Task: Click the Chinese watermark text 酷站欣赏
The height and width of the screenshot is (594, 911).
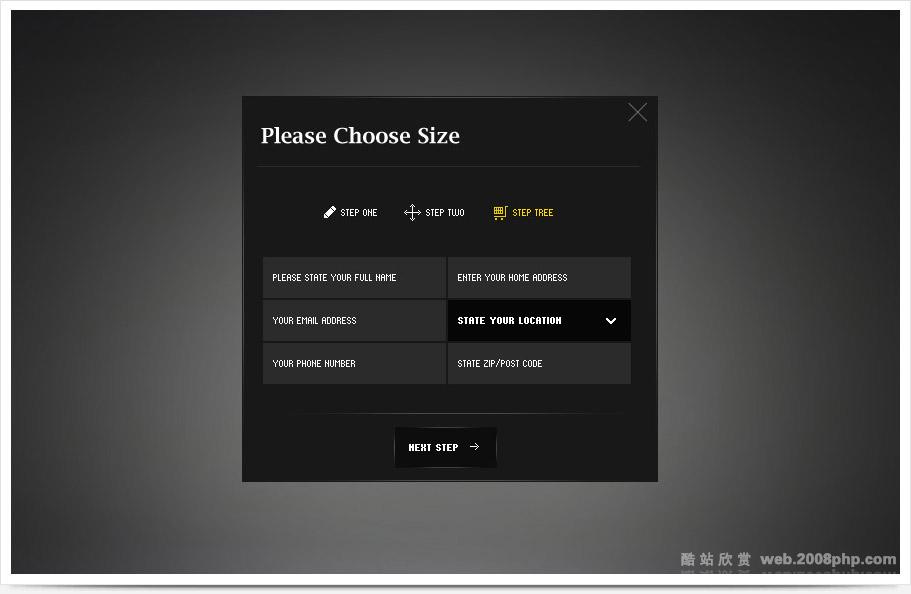Action: (716, 559)
